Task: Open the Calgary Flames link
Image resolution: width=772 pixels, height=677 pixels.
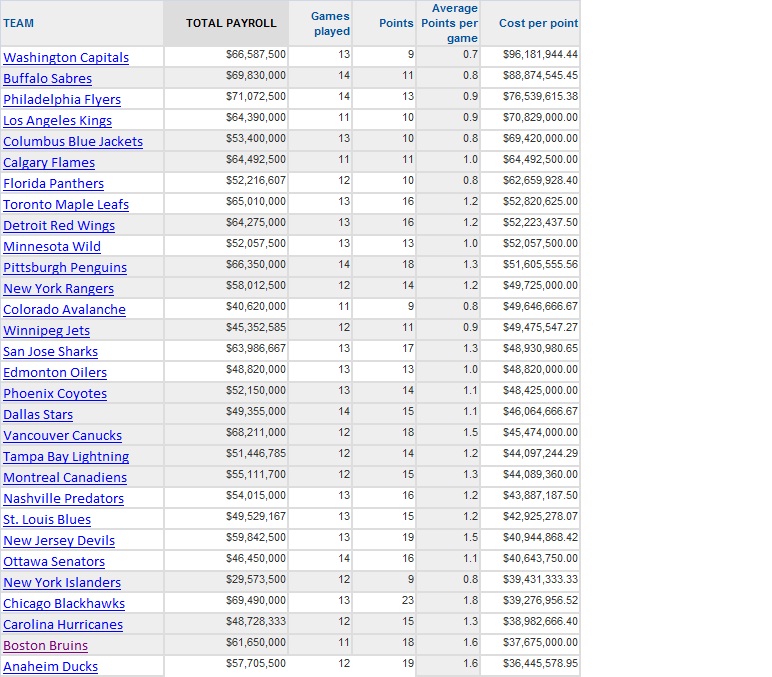Action: 49,163
